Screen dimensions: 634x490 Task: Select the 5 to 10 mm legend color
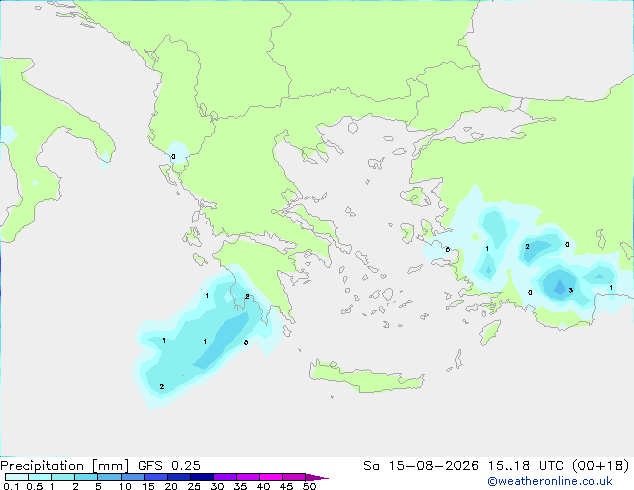tap(109, 477)
